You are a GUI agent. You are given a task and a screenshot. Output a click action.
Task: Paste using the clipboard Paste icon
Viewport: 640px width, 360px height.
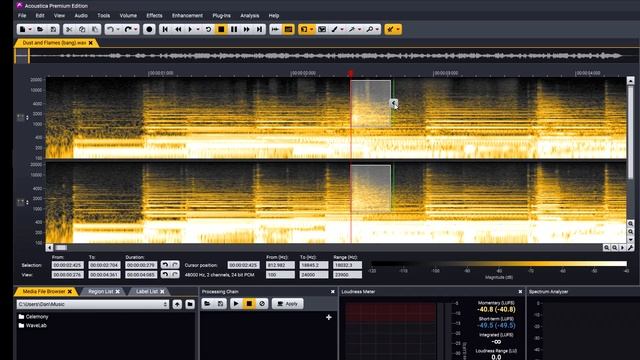pos(95,29)
